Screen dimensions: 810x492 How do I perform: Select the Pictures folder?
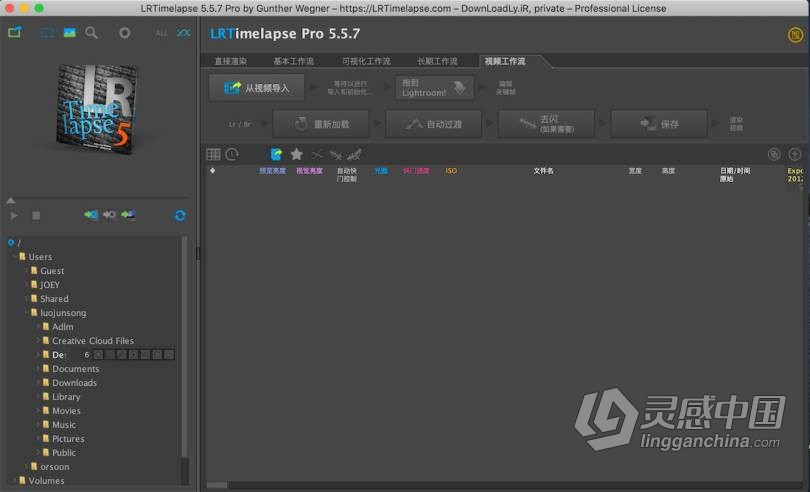[68, 438]
